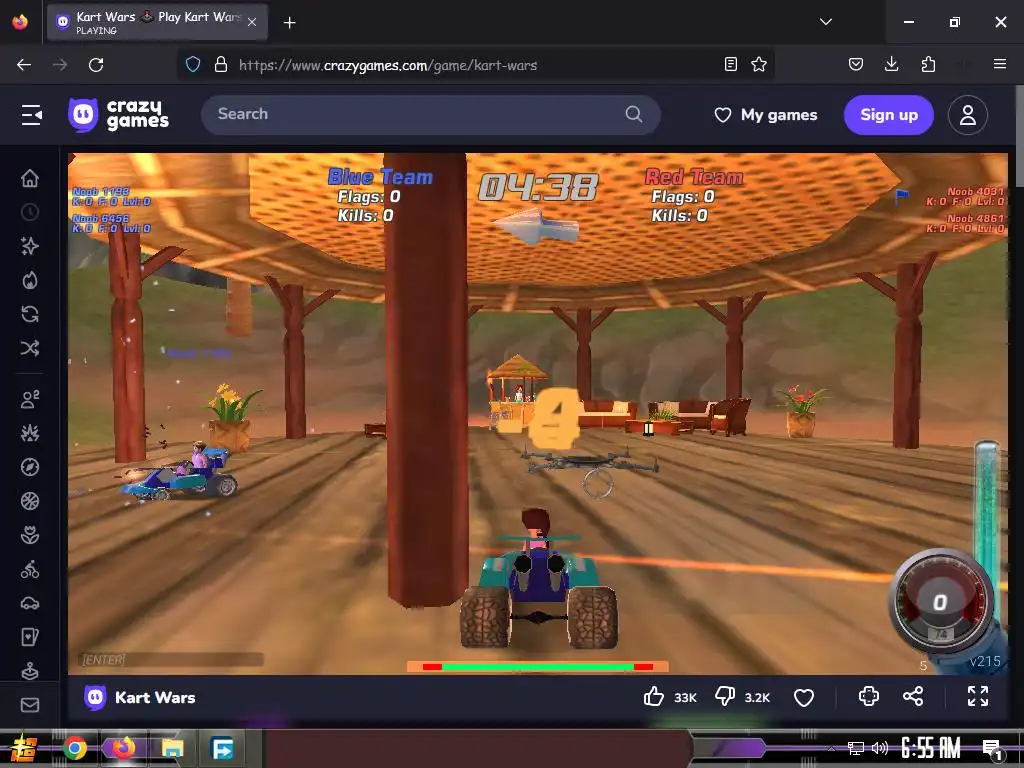Click the 6:55 AM taskbar clock
1024x768 pixels.
(931, 748)
